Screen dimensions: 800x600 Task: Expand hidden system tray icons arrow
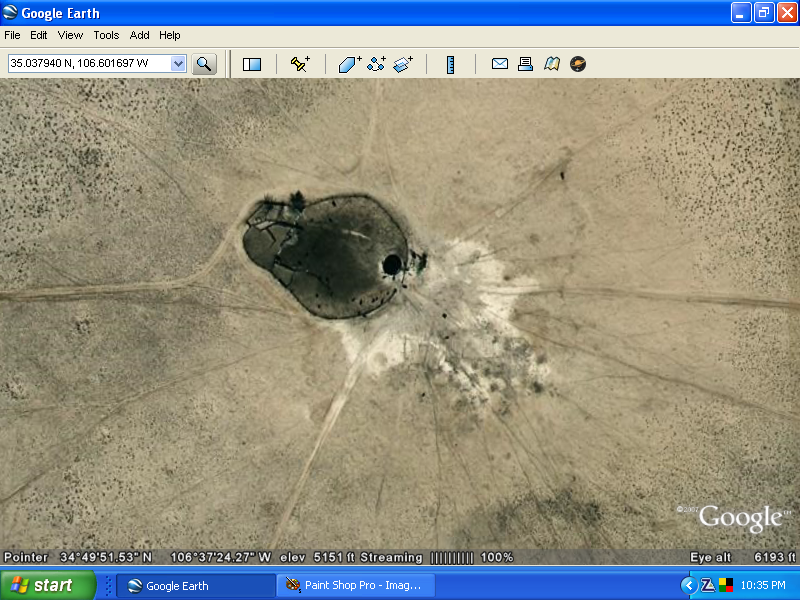coord(688,585)
